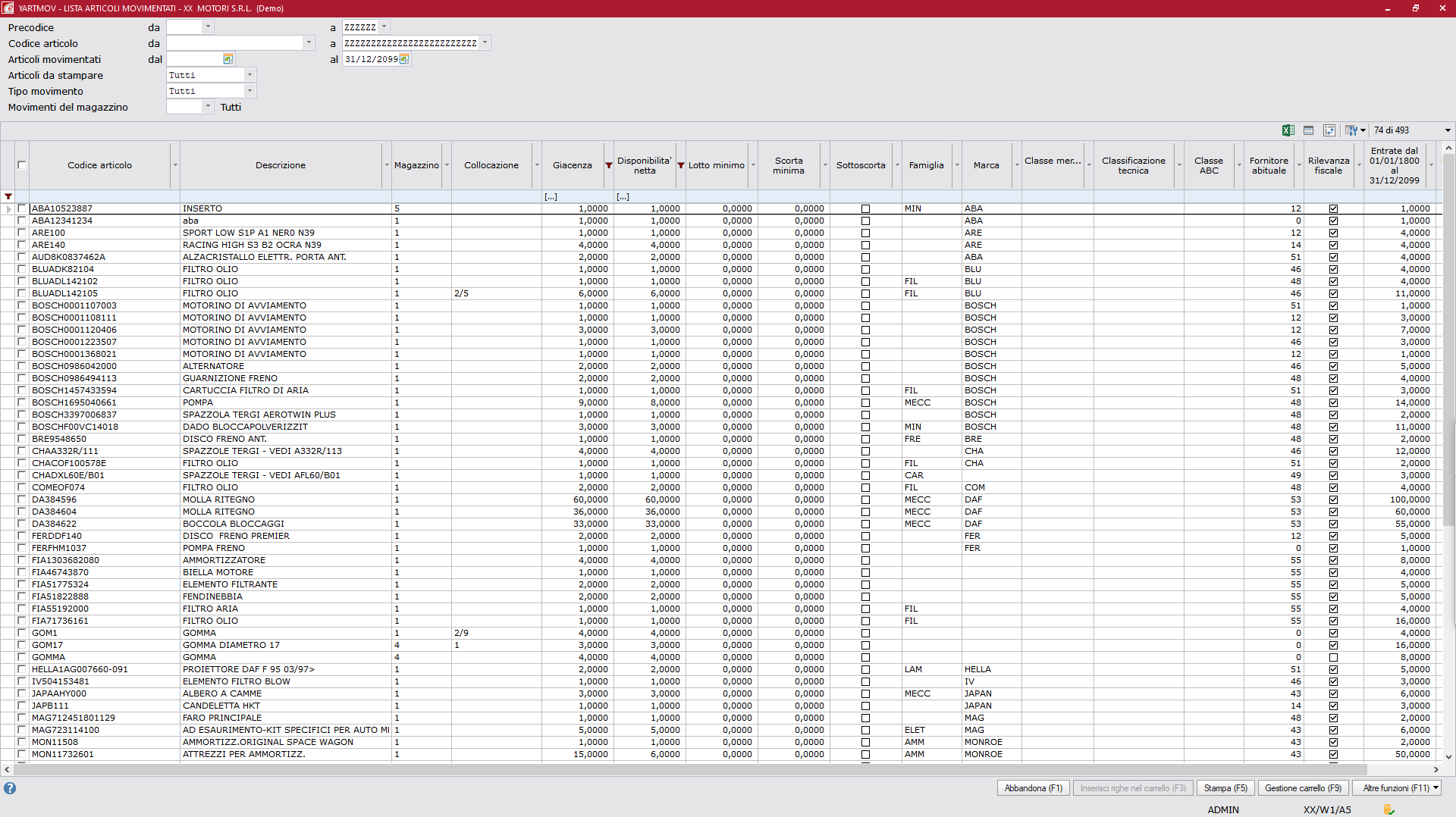Sort by the Descrizione column header
The width and height of the screenshot is (1456, 817).
point(281,165)
